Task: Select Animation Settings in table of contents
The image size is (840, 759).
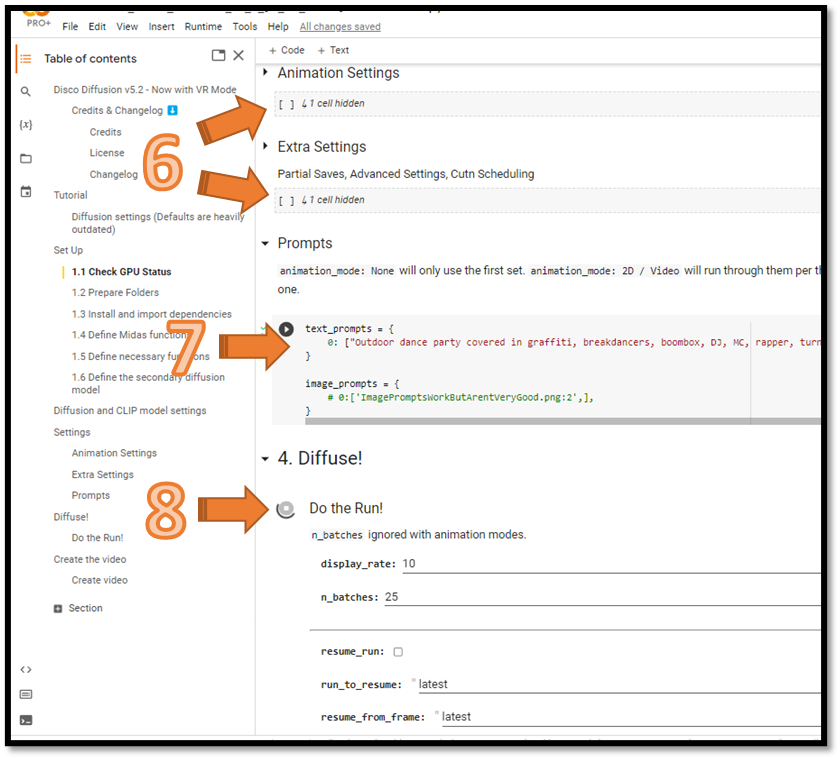Action: click(114, 453)
